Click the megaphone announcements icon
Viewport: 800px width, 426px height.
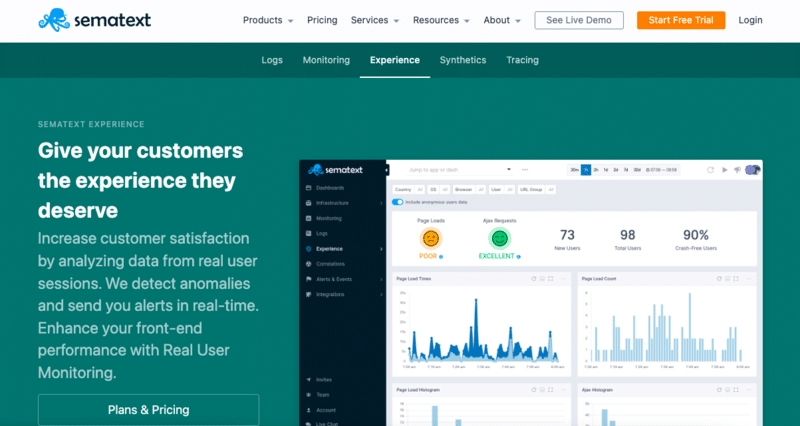[x=737, y=170]
